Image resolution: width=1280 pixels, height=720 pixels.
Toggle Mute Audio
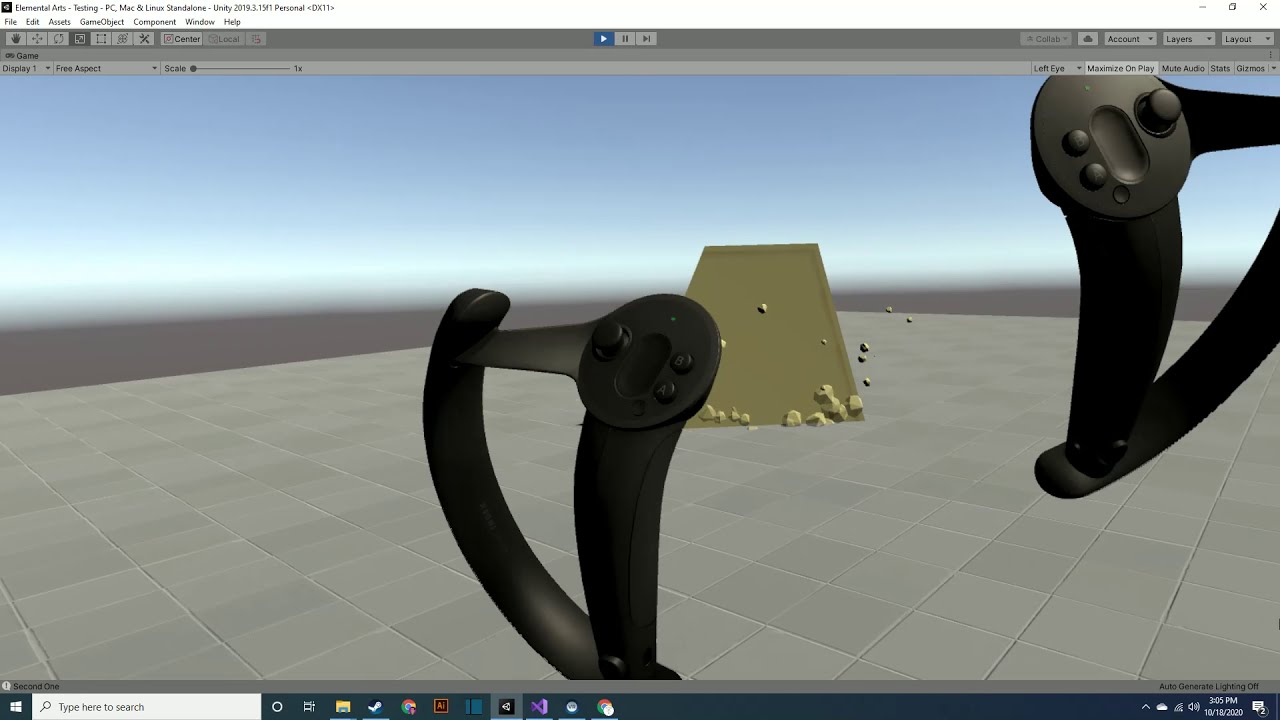point(1183,68)
